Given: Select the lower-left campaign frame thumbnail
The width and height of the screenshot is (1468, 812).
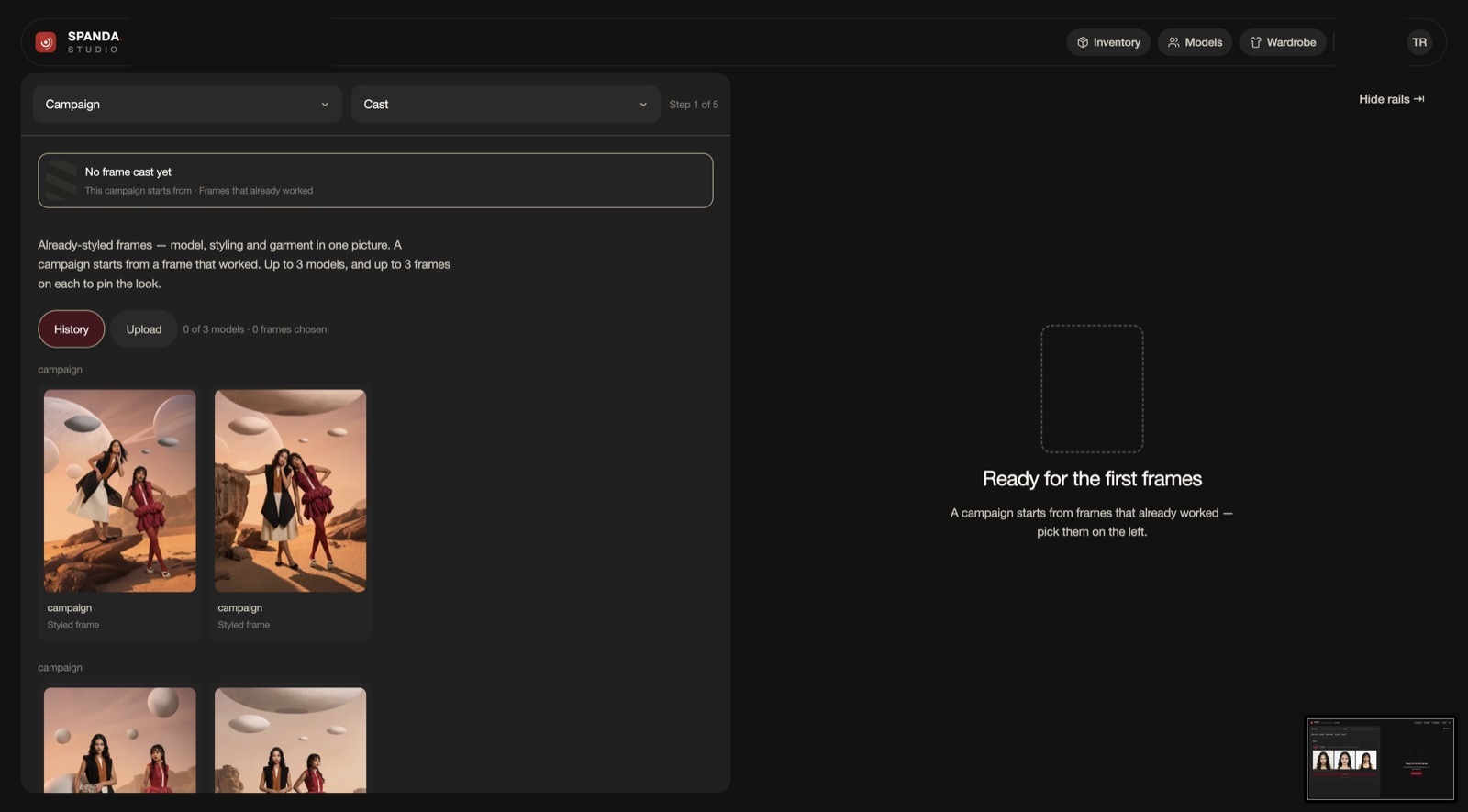Looking at the screenshot, I should [120, 740].
